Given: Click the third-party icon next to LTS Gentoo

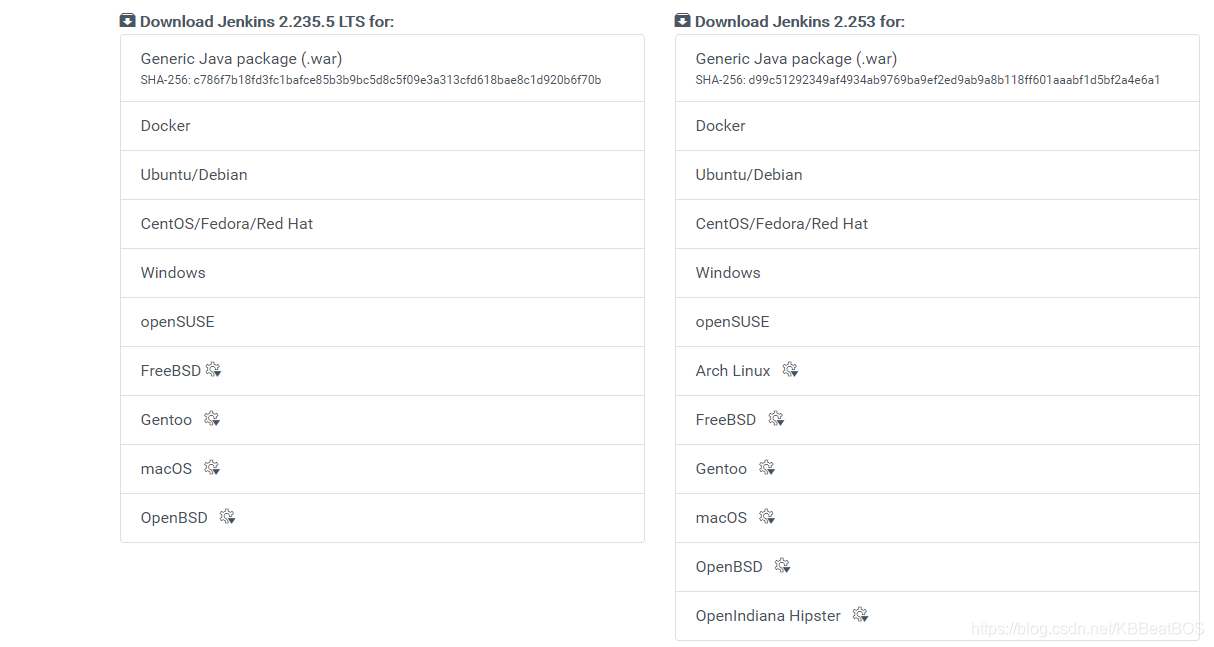Looking at the screenshot, I should coord(211,419).
